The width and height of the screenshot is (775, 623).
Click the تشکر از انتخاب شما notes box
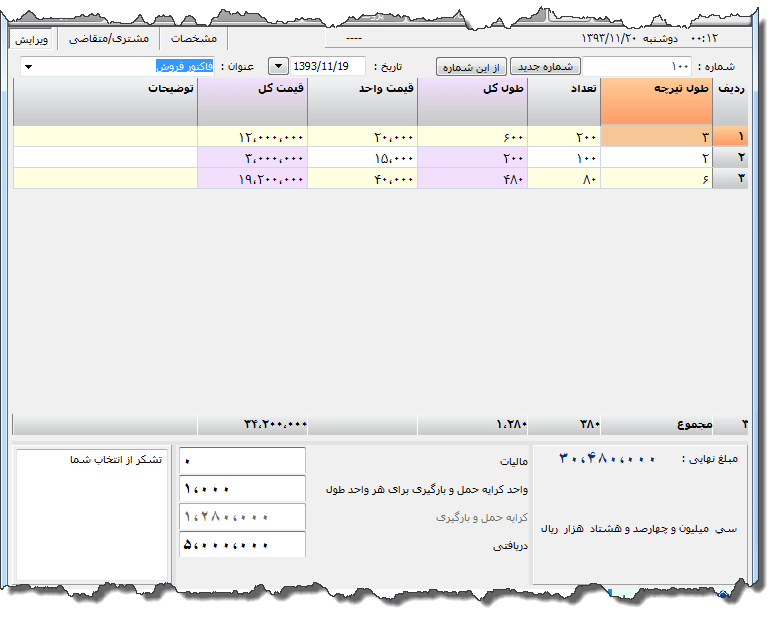click(92, 515)
